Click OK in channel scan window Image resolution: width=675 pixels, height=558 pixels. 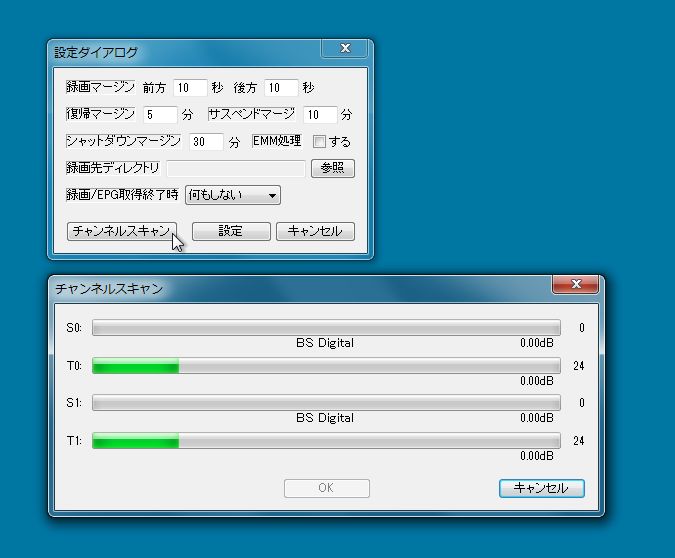point(327,488)
